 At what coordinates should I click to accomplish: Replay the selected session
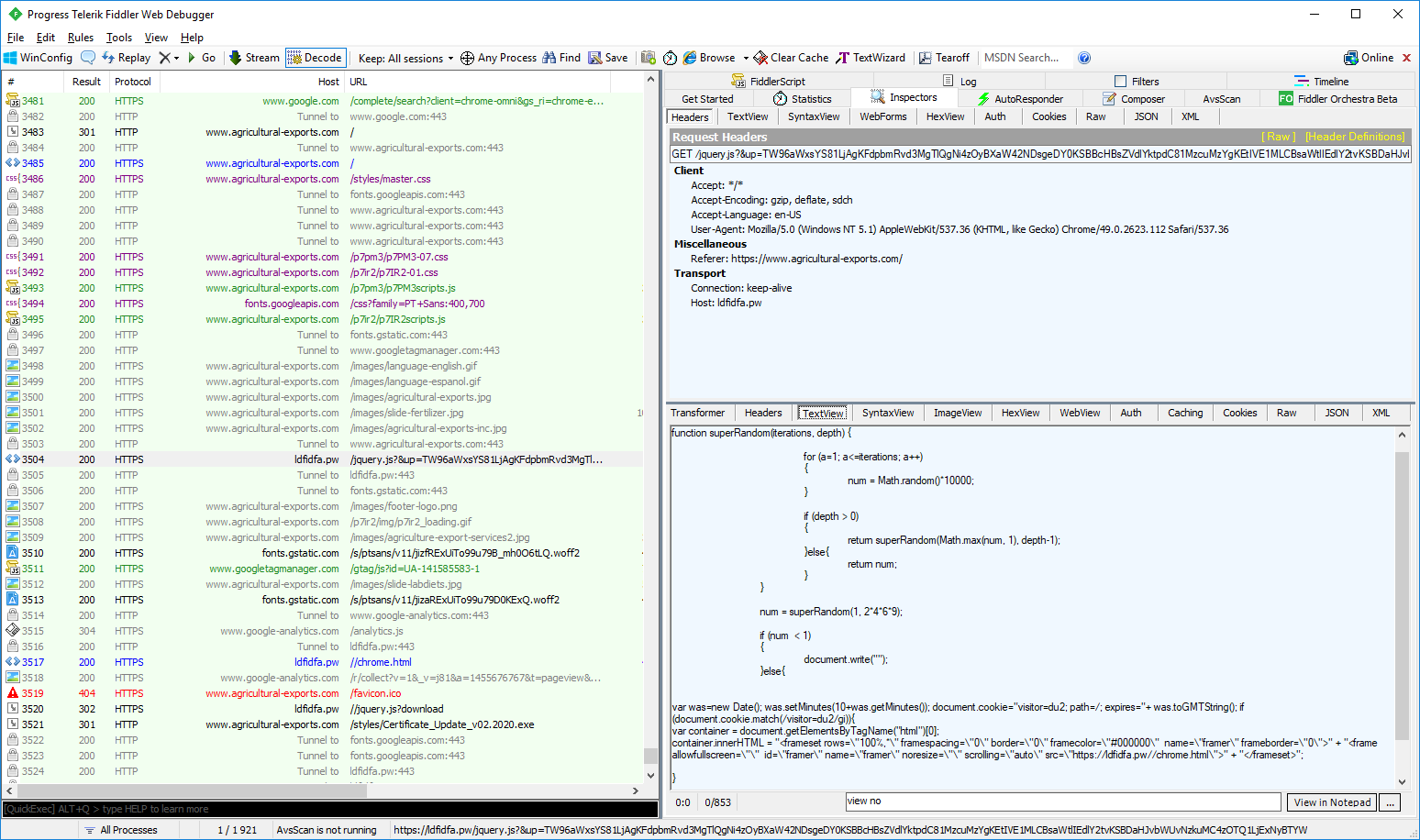tap(126, 58)
